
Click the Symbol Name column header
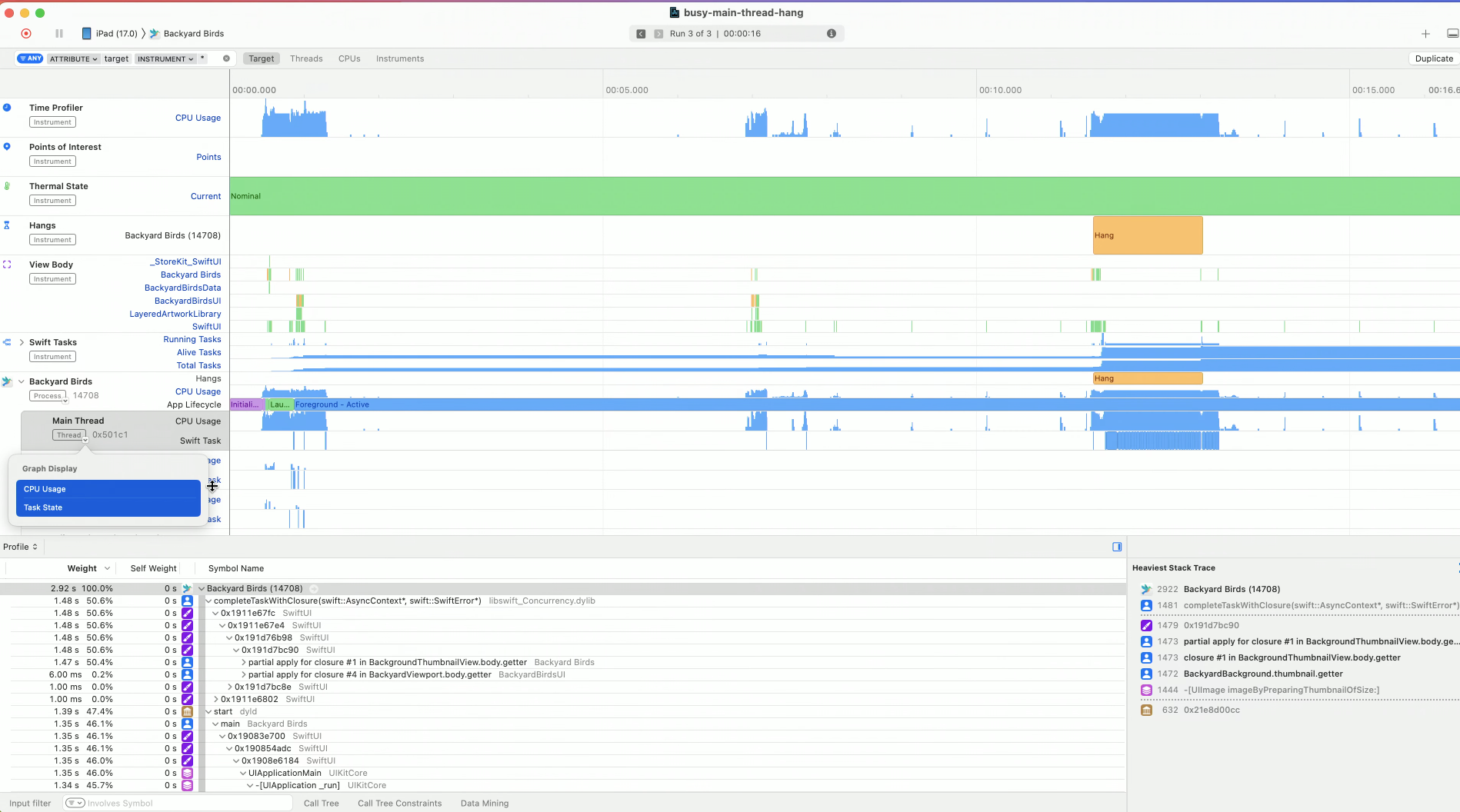pos(236,568)
